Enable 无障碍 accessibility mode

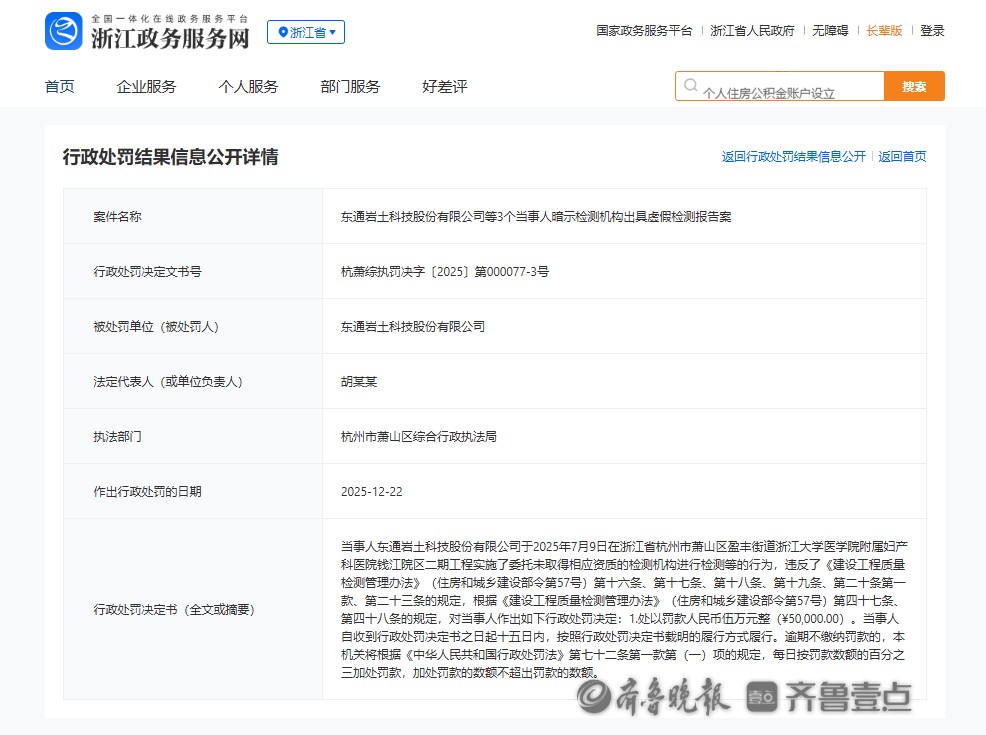[830, 31]
